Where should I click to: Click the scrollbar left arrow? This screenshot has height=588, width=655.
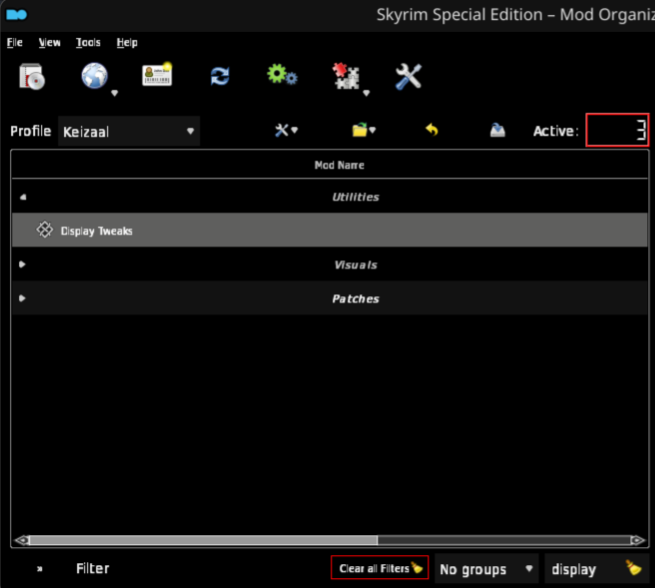pyautogui.click(x=22, y=540)
